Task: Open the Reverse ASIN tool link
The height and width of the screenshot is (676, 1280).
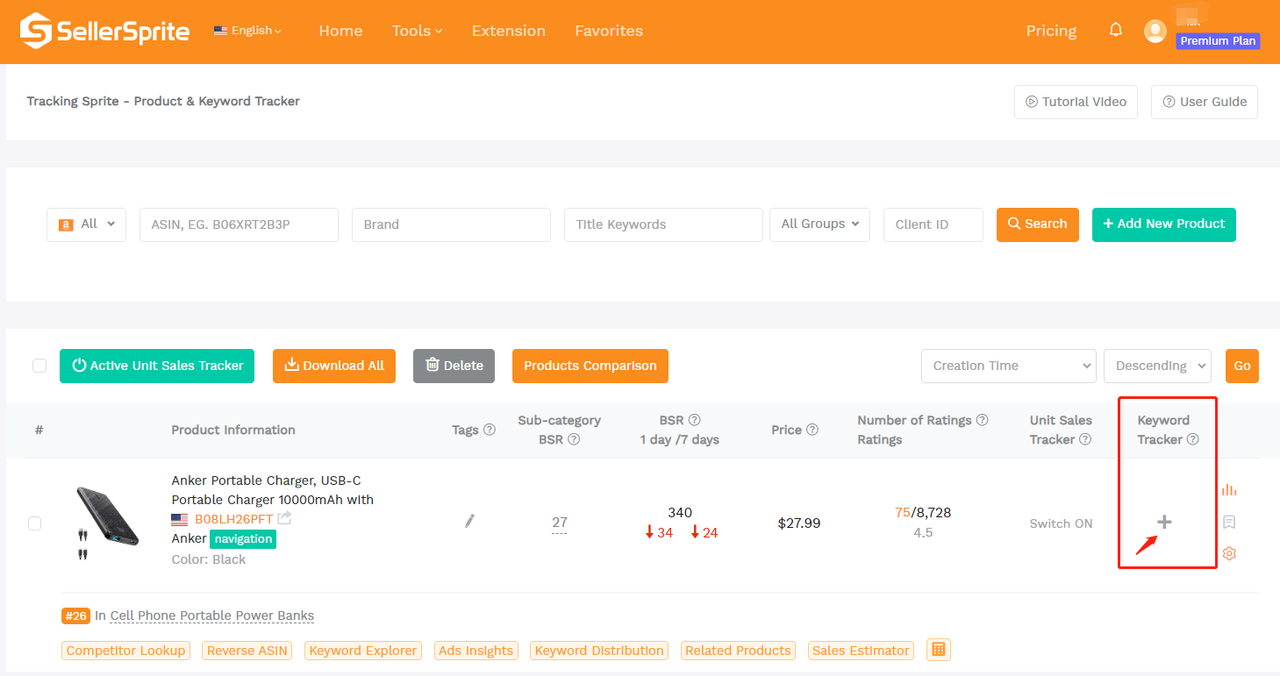Action: 247,651
